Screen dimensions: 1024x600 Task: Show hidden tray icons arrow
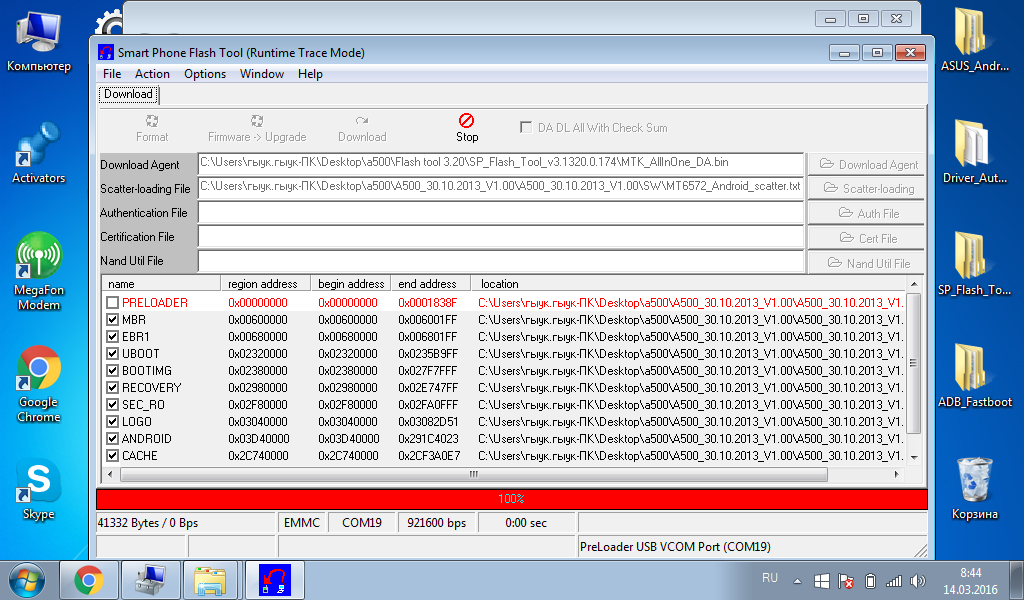pyautogui.click(x=797, y=580)
